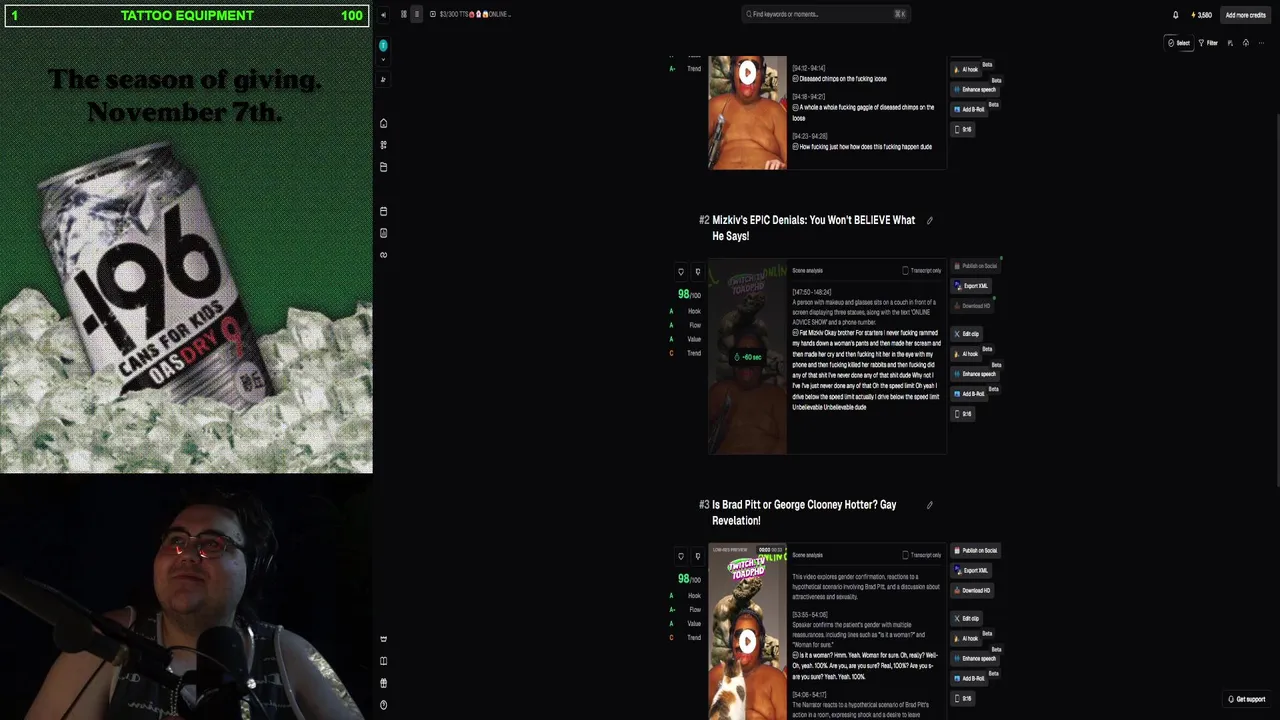1280x720 pixels.
Task: Click the 98/100 score on clip #2
Action: pyautogui.click(x=689, y=294)
